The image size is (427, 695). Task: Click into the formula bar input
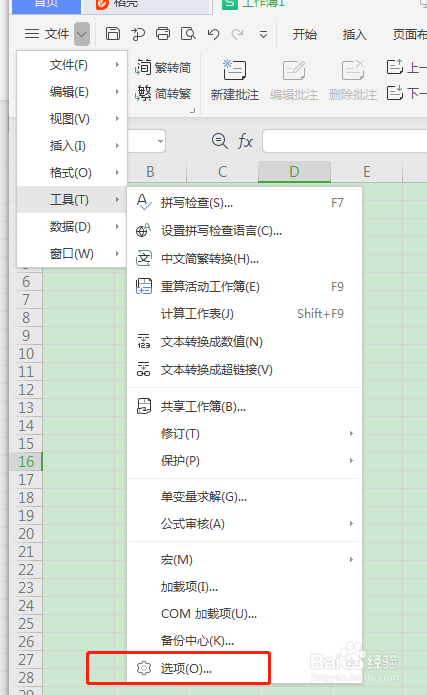point(345,141)
